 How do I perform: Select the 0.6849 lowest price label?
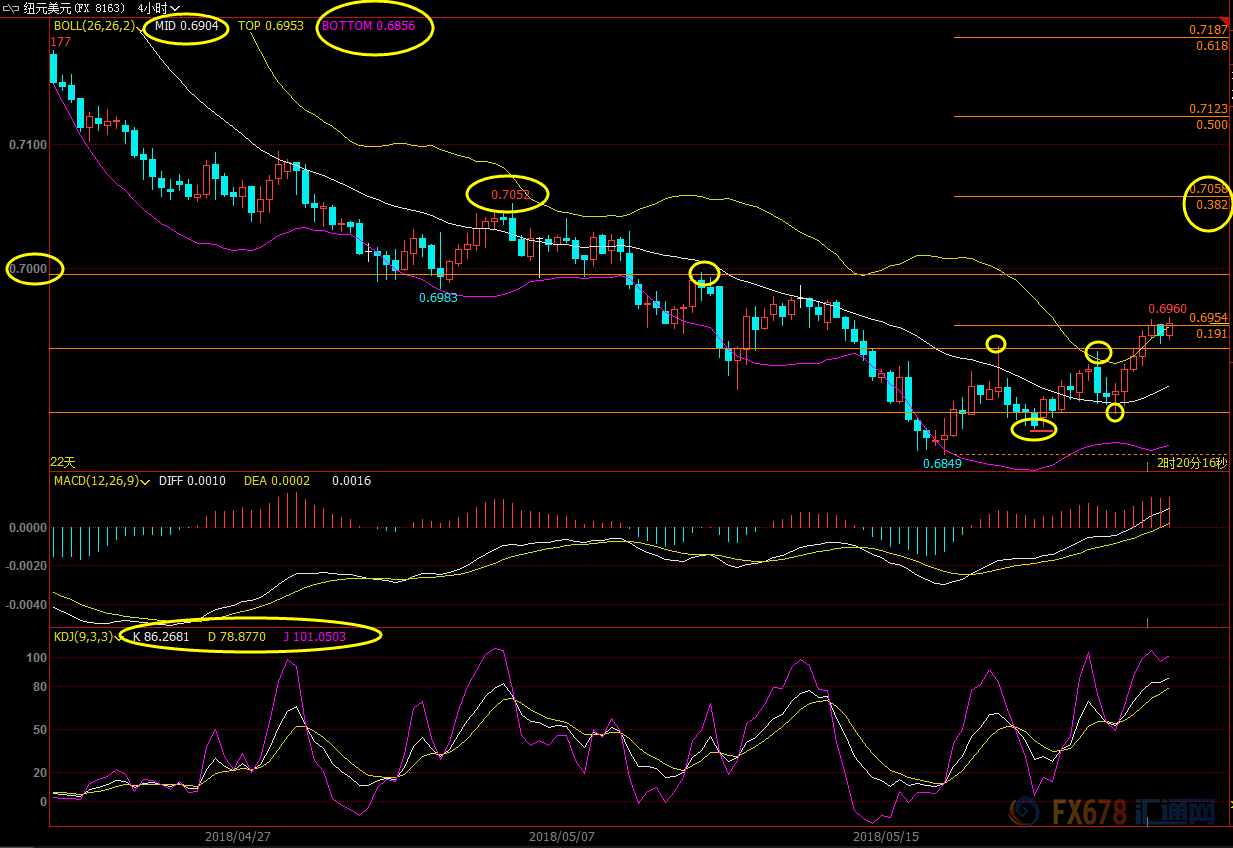(942, 464)
